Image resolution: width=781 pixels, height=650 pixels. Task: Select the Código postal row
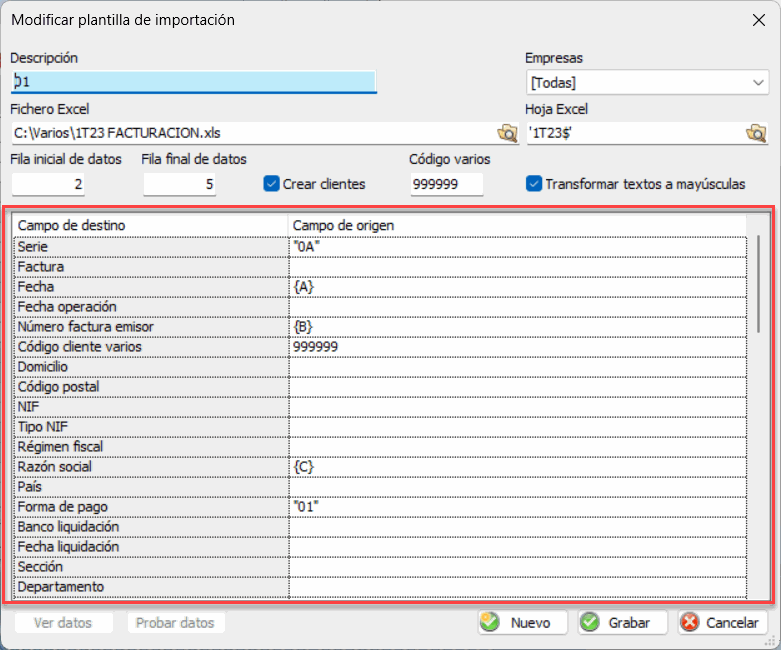[x=151, y=387]
